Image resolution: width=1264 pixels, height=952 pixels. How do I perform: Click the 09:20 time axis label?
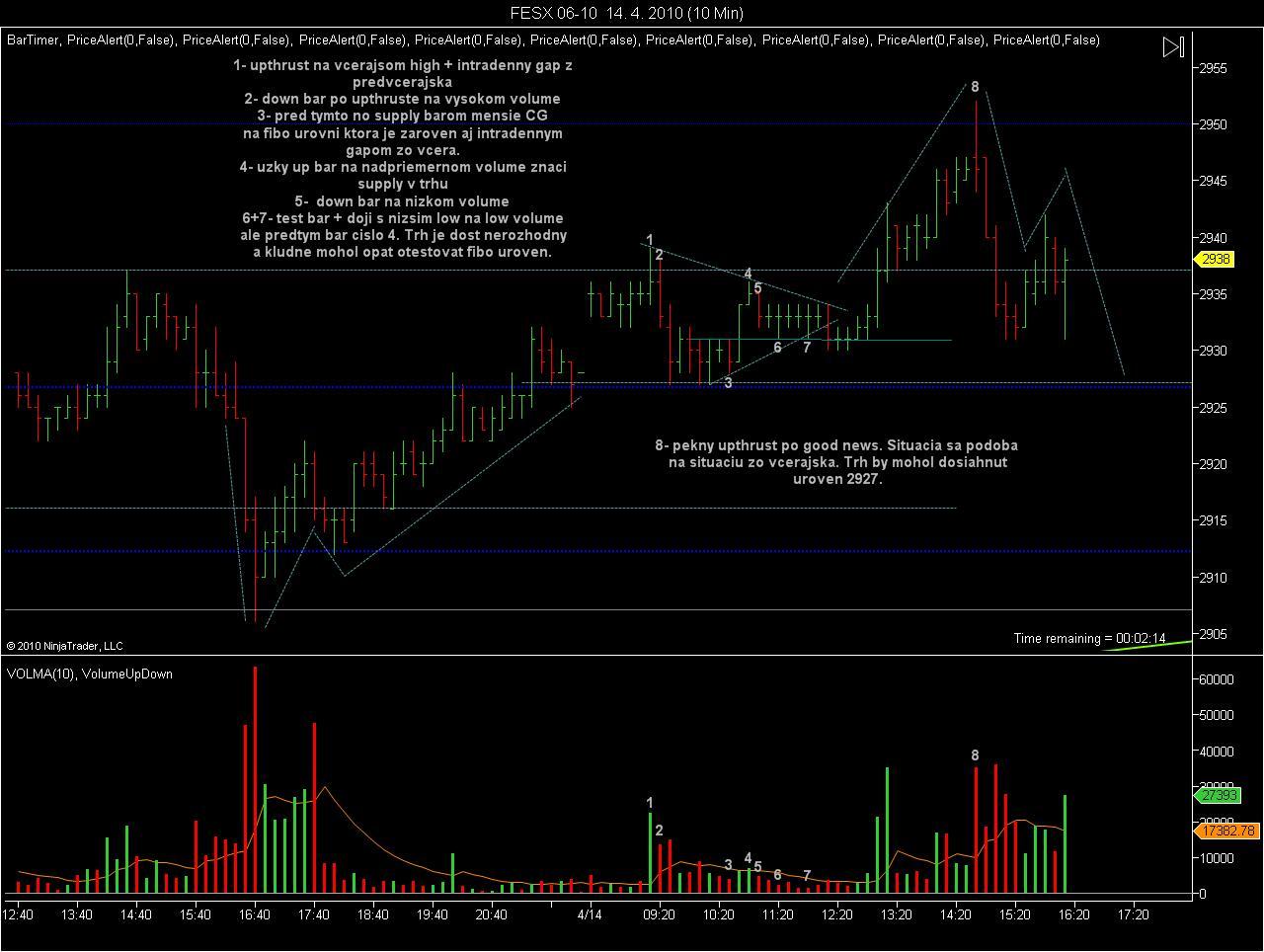coord(659,914)
